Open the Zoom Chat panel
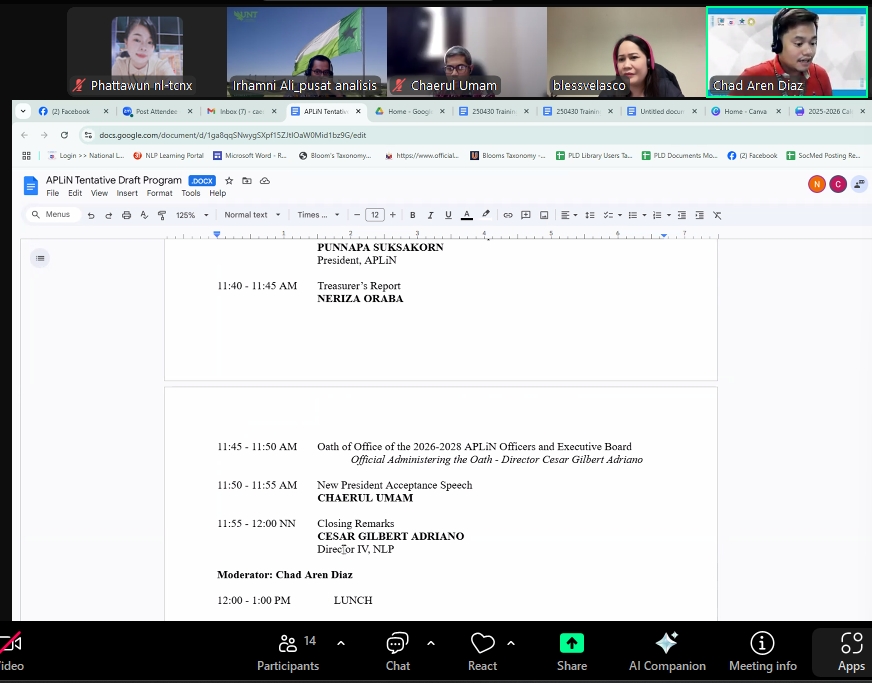Viewport: 872px width, 683px height. (398, 644)
